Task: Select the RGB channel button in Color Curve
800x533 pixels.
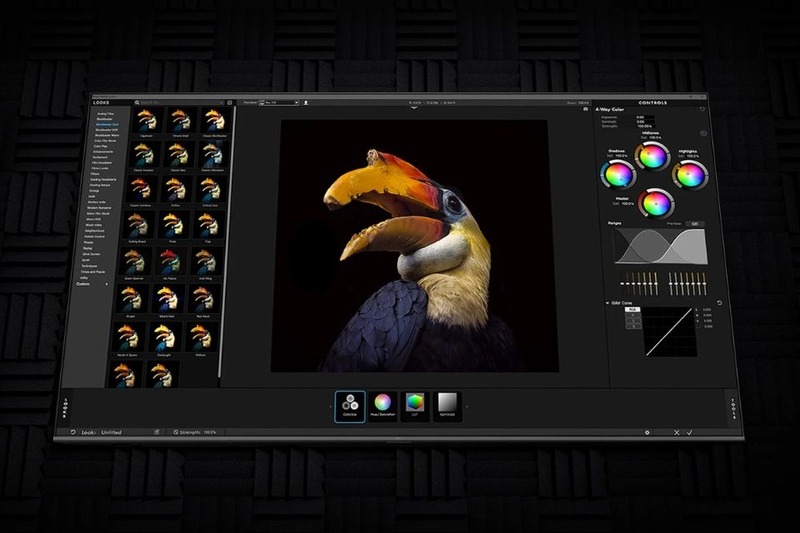Action: pyautogui.click(x=632, y=310)
